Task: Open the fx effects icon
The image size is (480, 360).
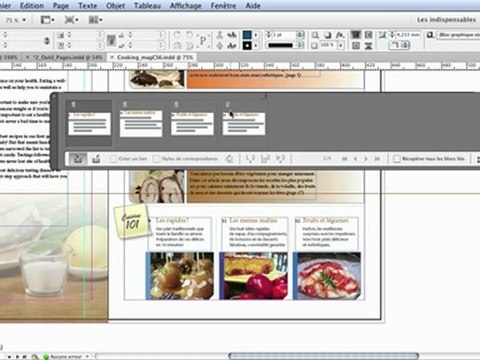Action: (x=340, y=35)
